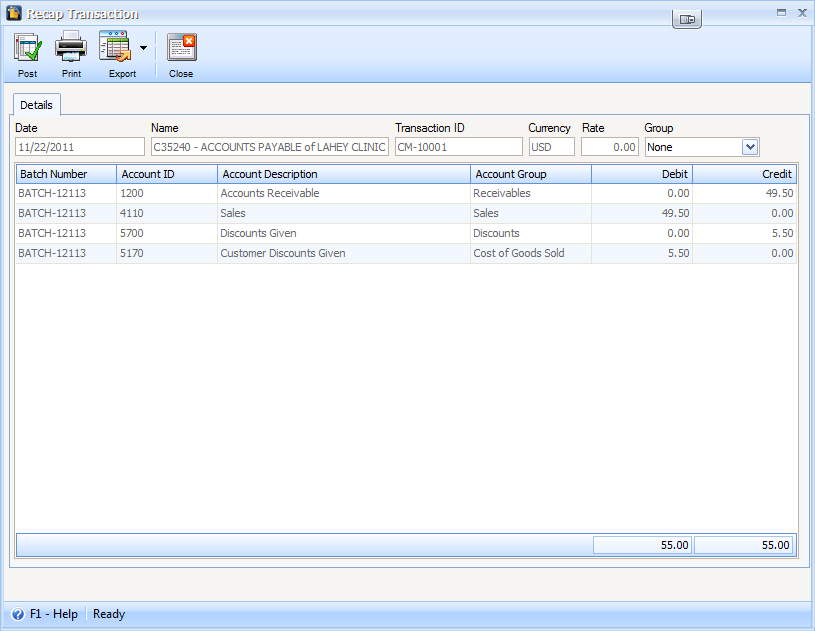Click the Customer Discounts Given cell

click(x=344, y=253)
